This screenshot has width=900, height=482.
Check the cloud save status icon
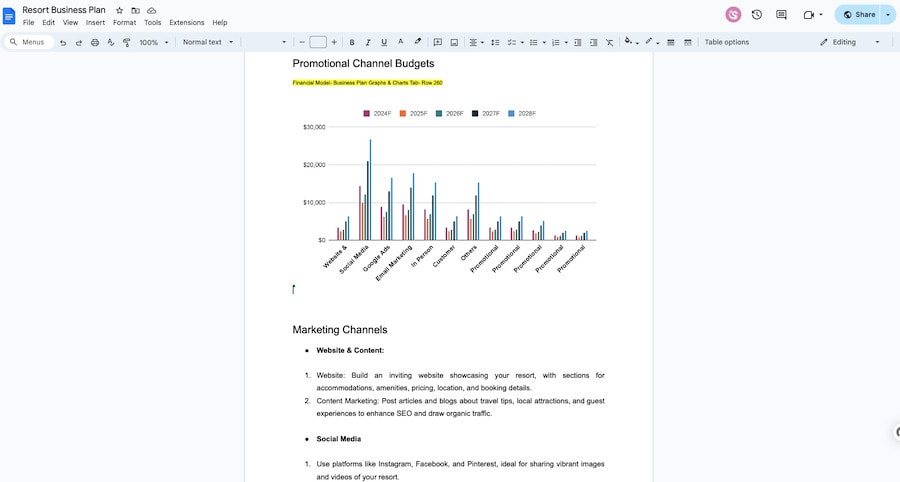tap(152, 10)
